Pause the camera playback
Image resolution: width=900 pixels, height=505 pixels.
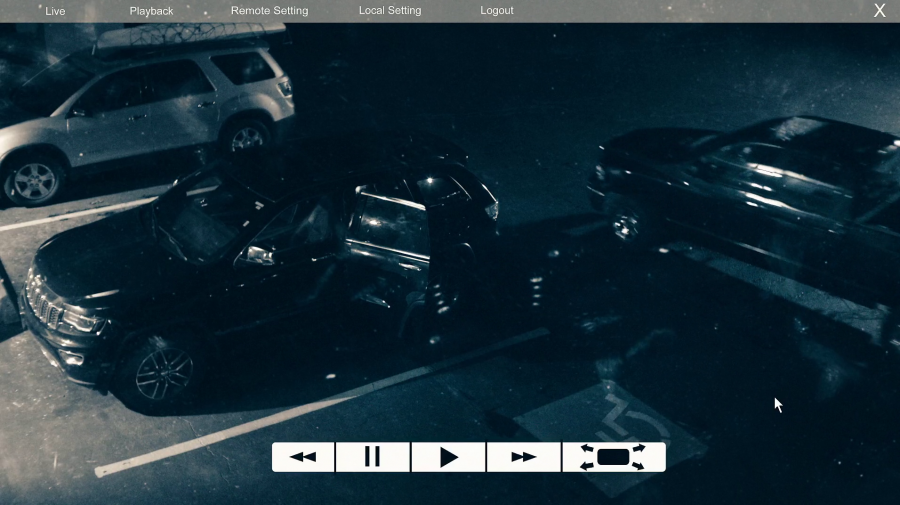click(x=373, y=457)
